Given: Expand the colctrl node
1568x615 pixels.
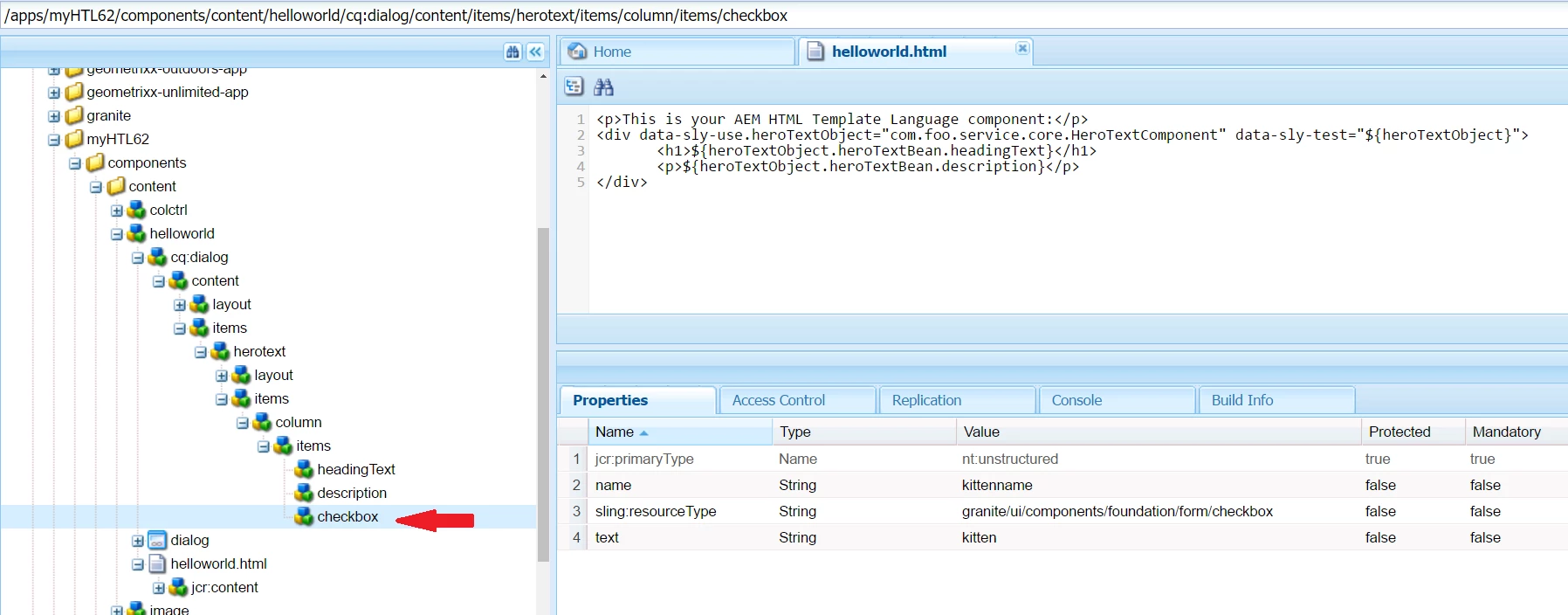Looking at the screenshot, I should tap(117, 211).
